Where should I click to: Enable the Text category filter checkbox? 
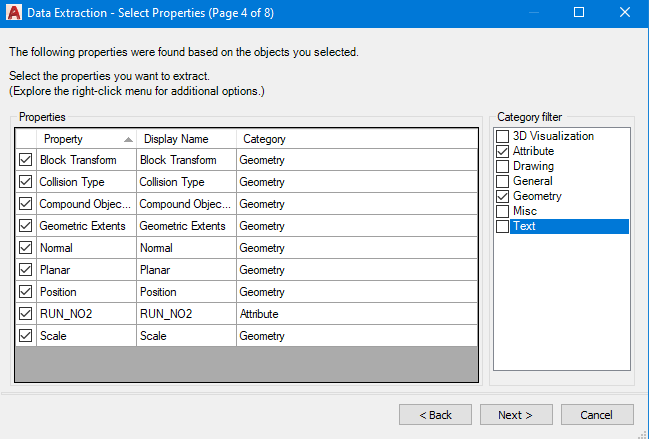502,226
